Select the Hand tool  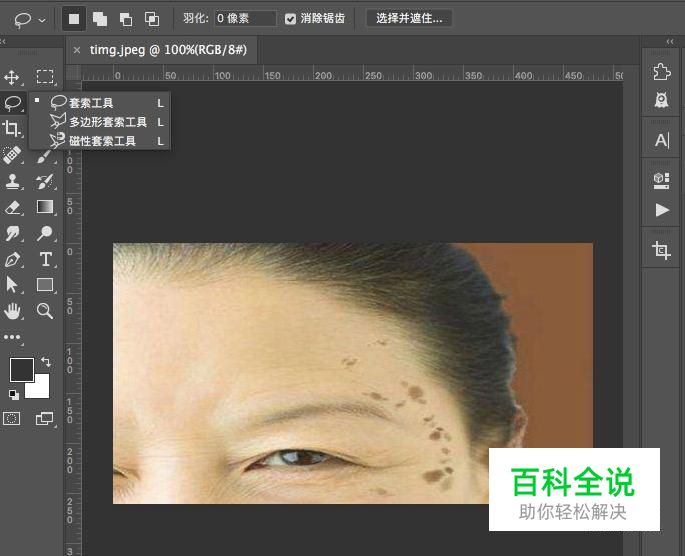(x=13, y=311)
